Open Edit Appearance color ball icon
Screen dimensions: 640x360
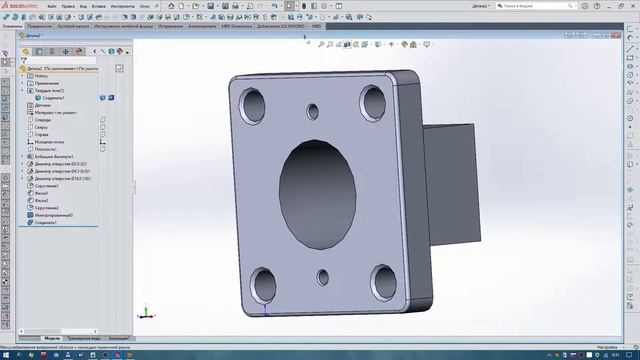[x=404, y=44]
